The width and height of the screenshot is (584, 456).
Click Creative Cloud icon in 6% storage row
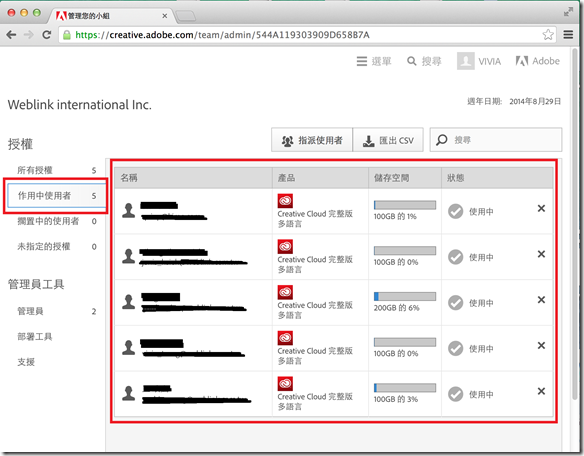point(285,292)
